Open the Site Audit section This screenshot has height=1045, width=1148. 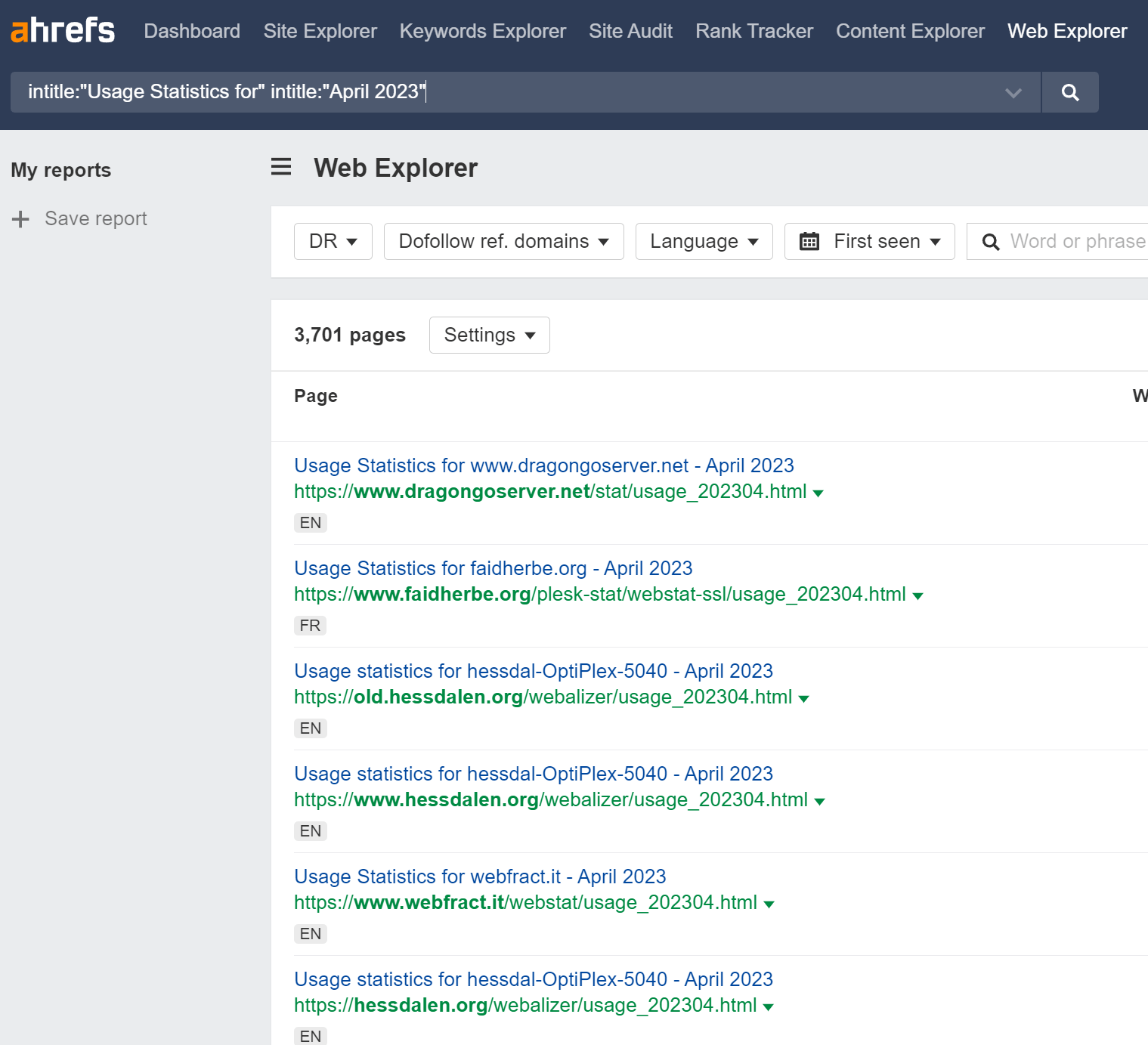(630, 31)
